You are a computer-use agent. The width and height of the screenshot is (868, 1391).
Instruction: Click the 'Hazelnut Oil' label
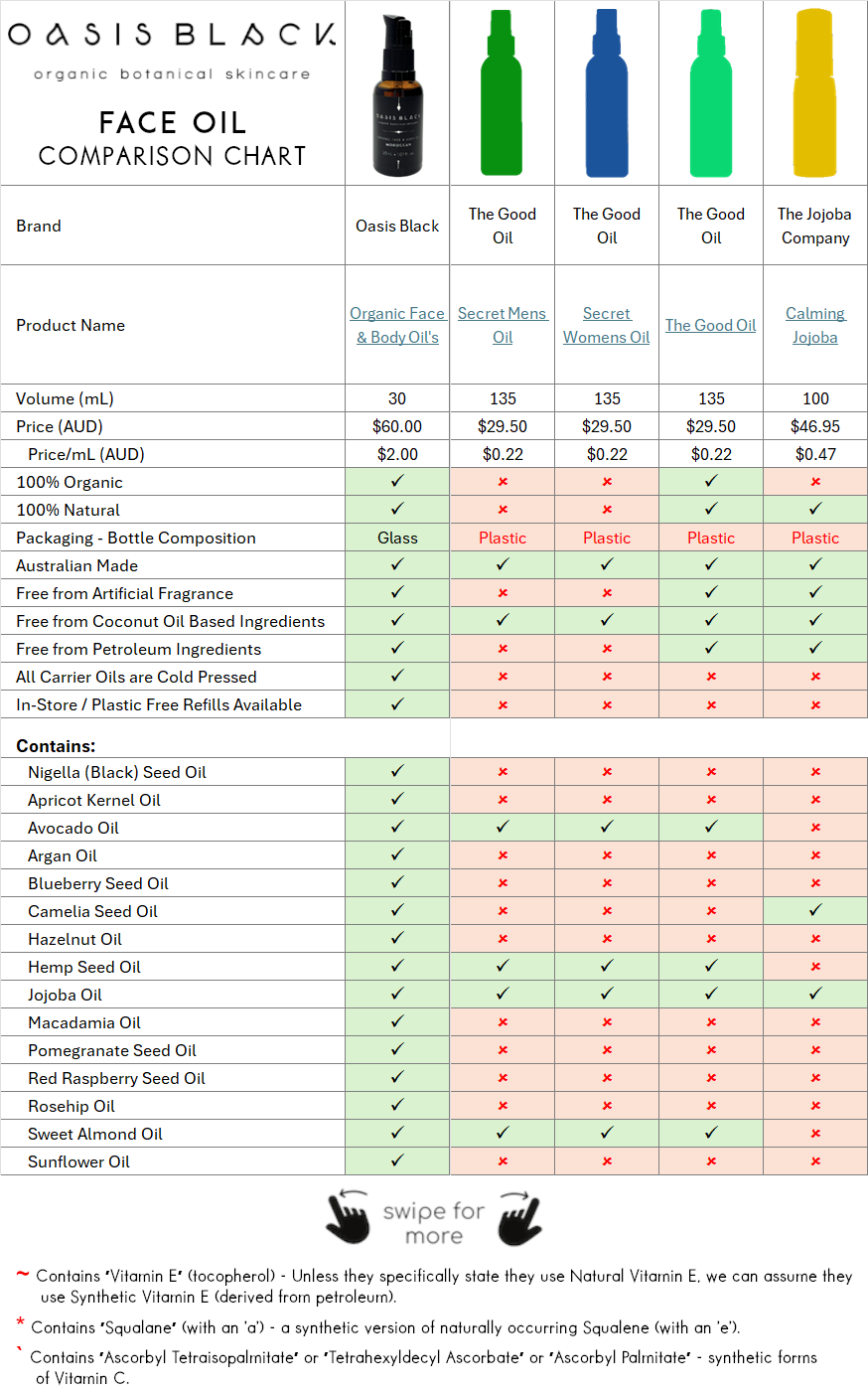[75, 939]
